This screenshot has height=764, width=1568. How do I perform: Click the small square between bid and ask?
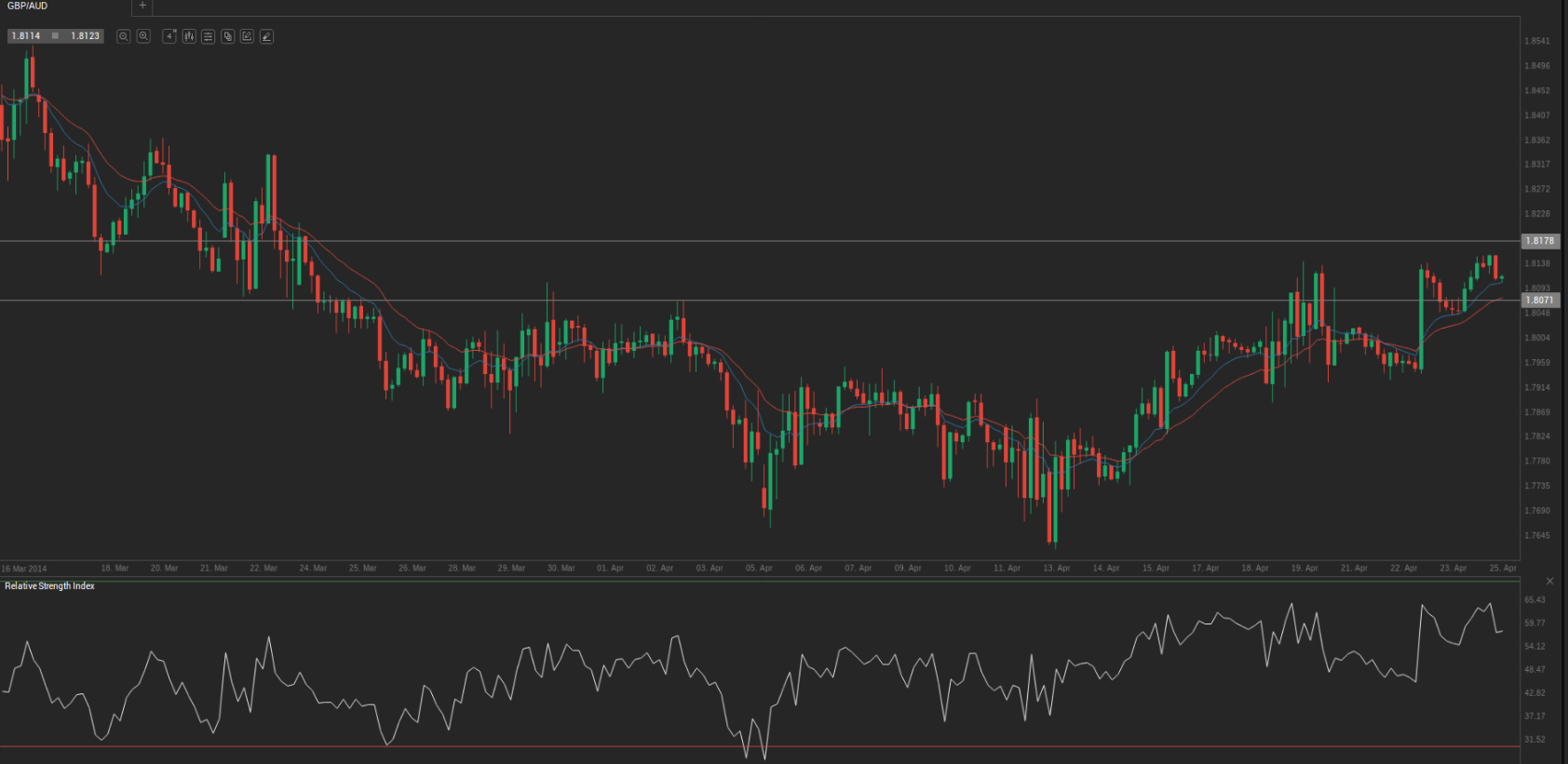point(55,36)
